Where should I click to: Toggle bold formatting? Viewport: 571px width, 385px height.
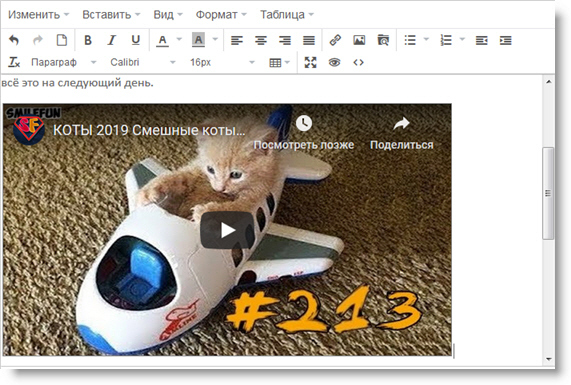(88, 40)
